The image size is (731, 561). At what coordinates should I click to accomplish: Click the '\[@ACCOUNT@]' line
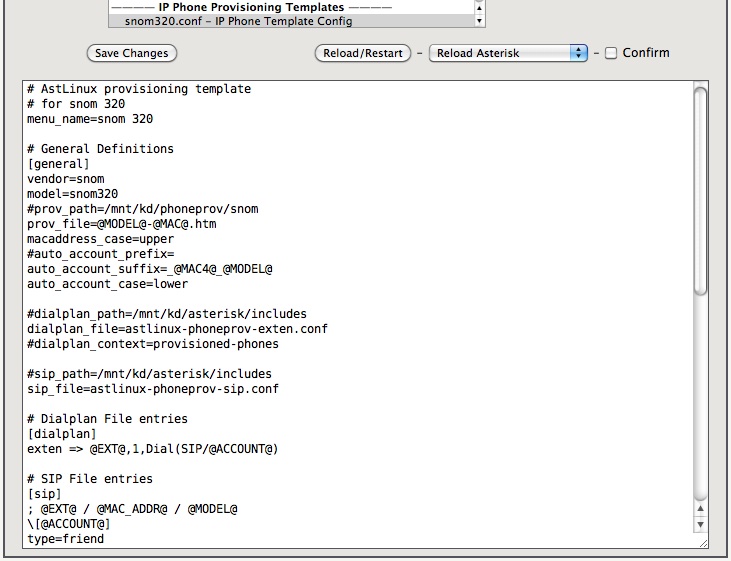(x=69, y=524)
